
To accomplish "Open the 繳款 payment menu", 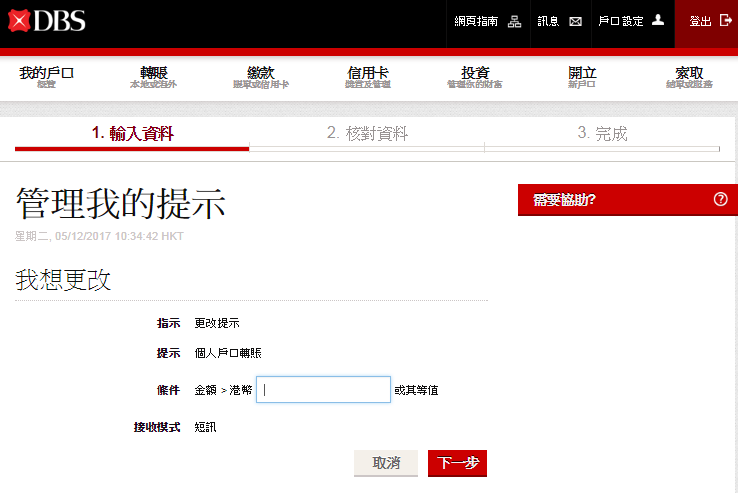I will (260, 77).
